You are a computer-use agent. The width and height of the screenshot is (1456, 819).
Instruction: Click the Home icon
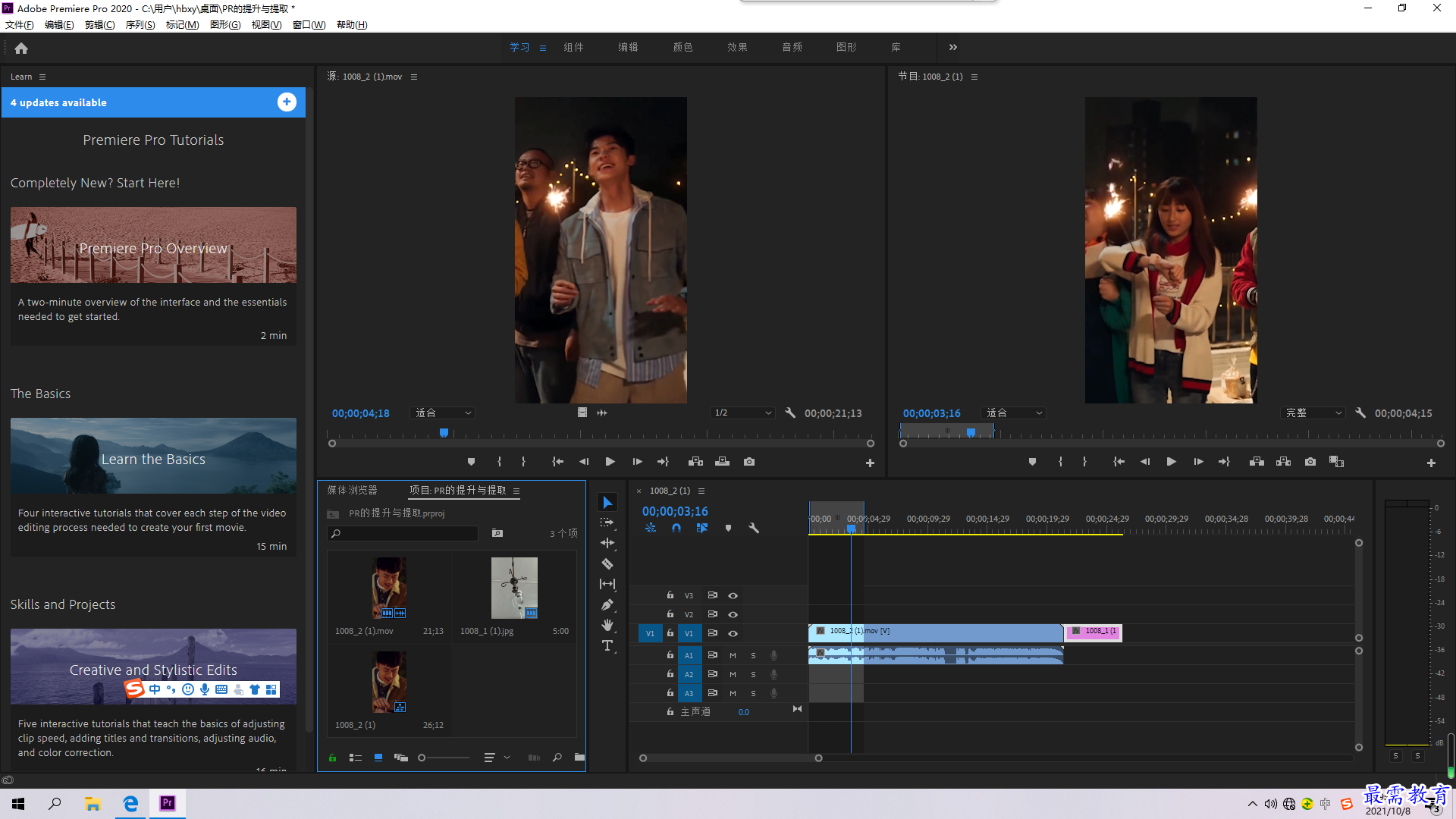click(21, 48)
